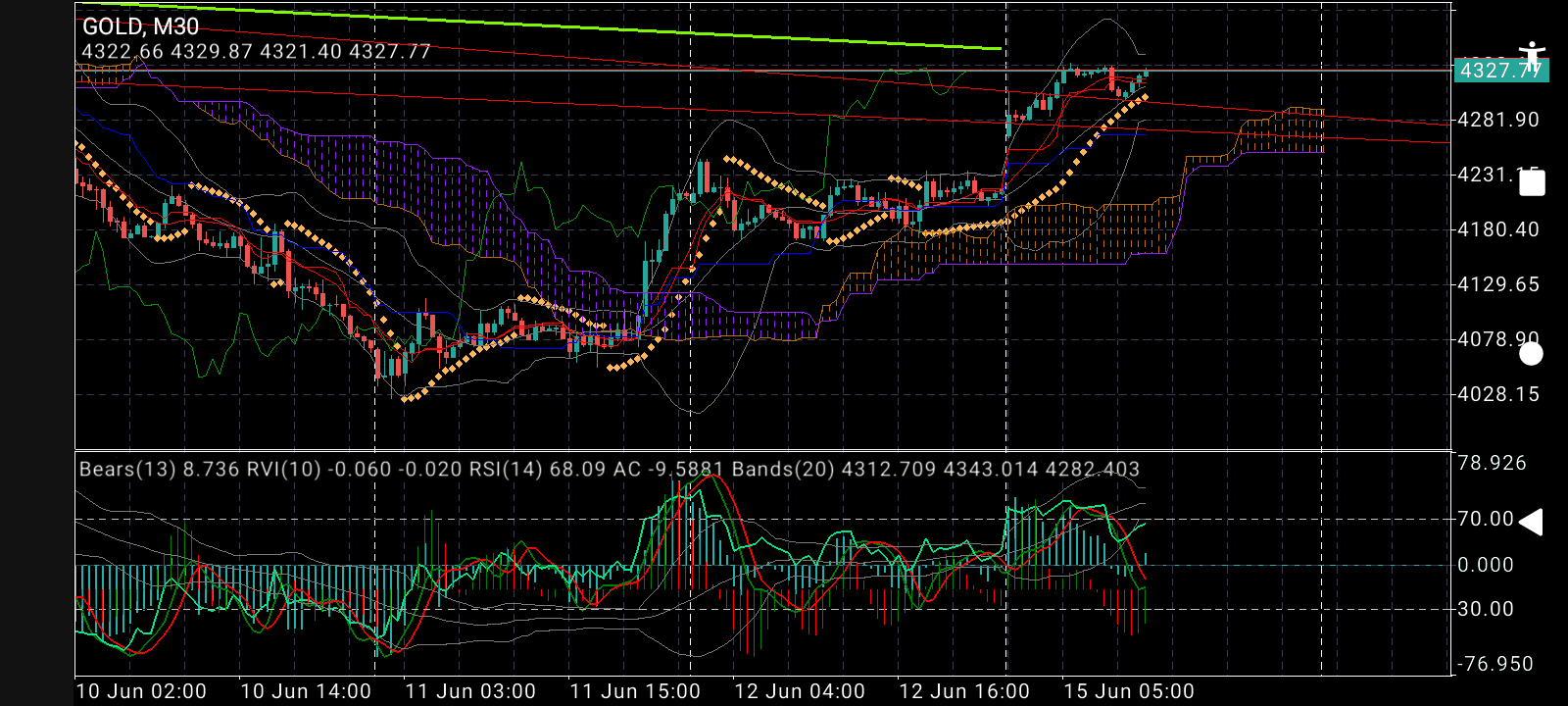Viewport: 1568px width, 706px height.
Task: Click the 4028.15 price axis label
Action: click(1498, 394)
